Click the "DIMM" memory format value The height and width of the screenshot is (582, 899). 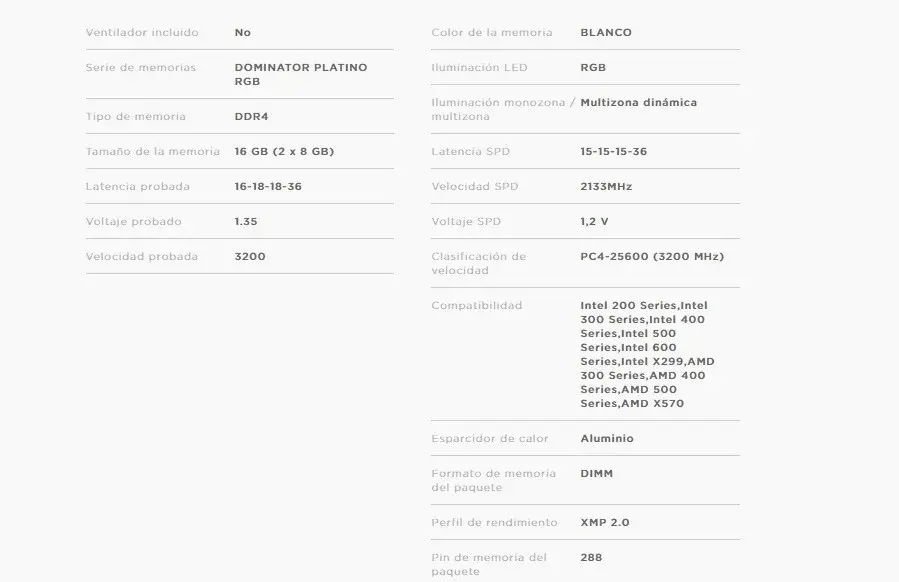pos(597,474)
